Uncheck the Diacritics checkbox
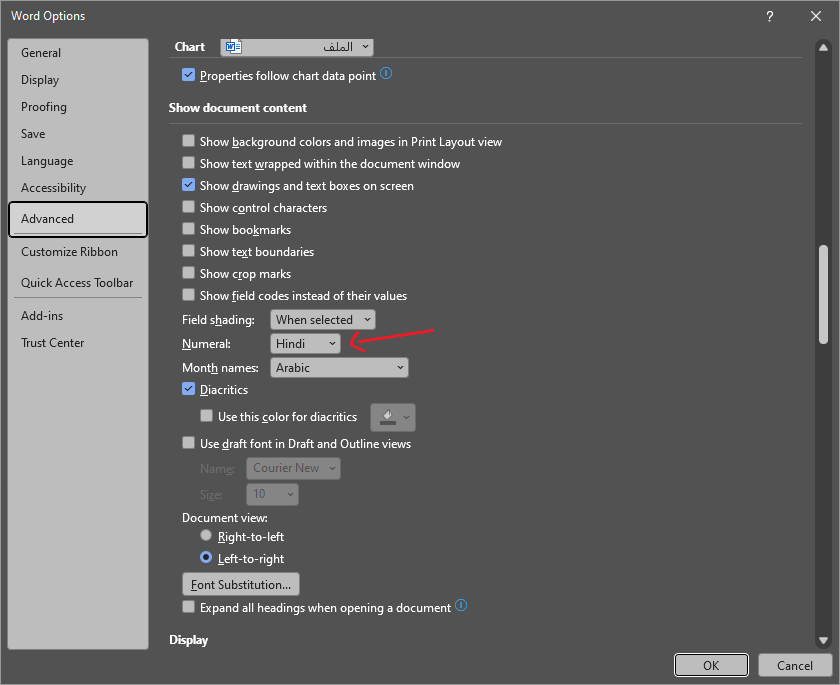Screen dimensions: 840x685 pos(188,389)
